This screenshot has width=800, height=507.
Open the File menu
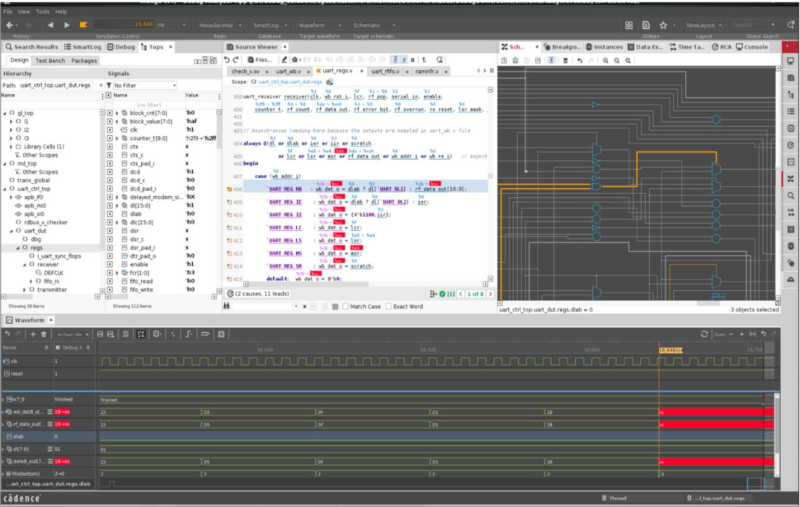pyautogui.click(x=8, y=11)
